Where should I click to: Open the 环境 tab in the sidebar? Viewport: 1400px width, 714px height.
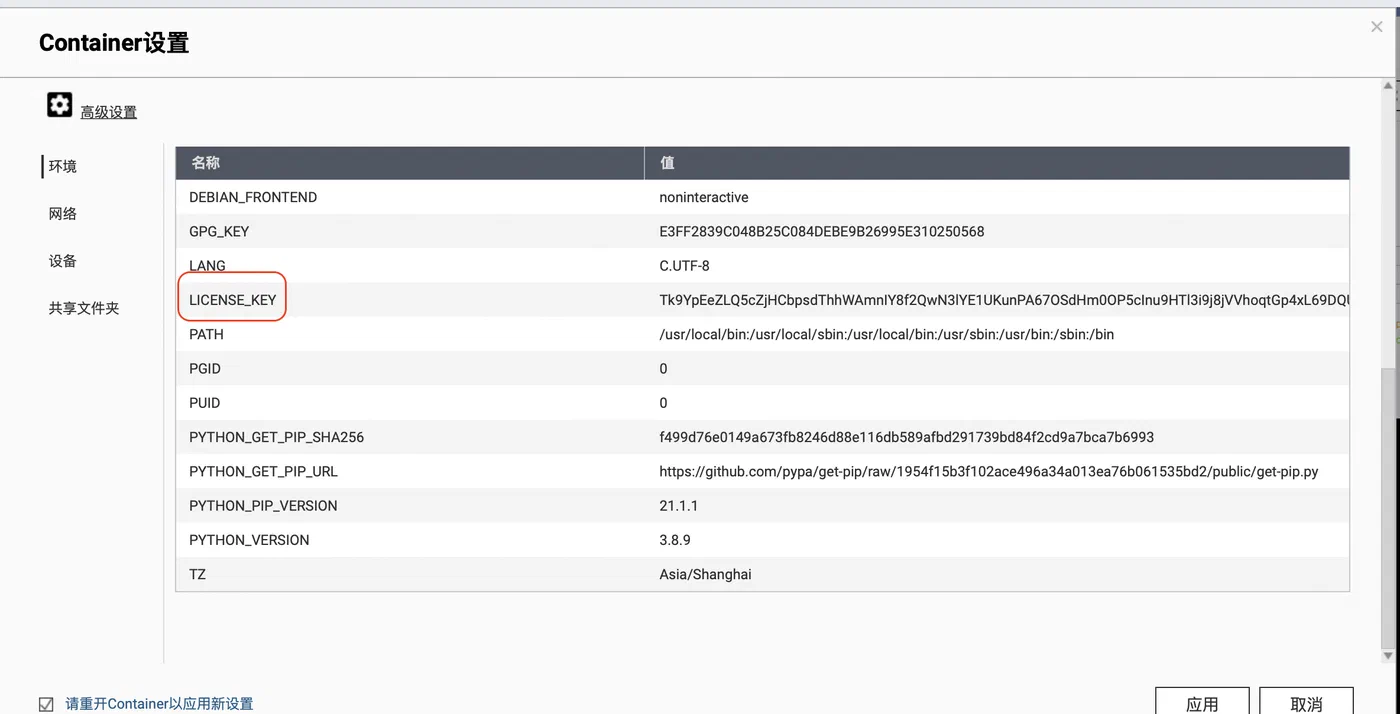point(63,166)
